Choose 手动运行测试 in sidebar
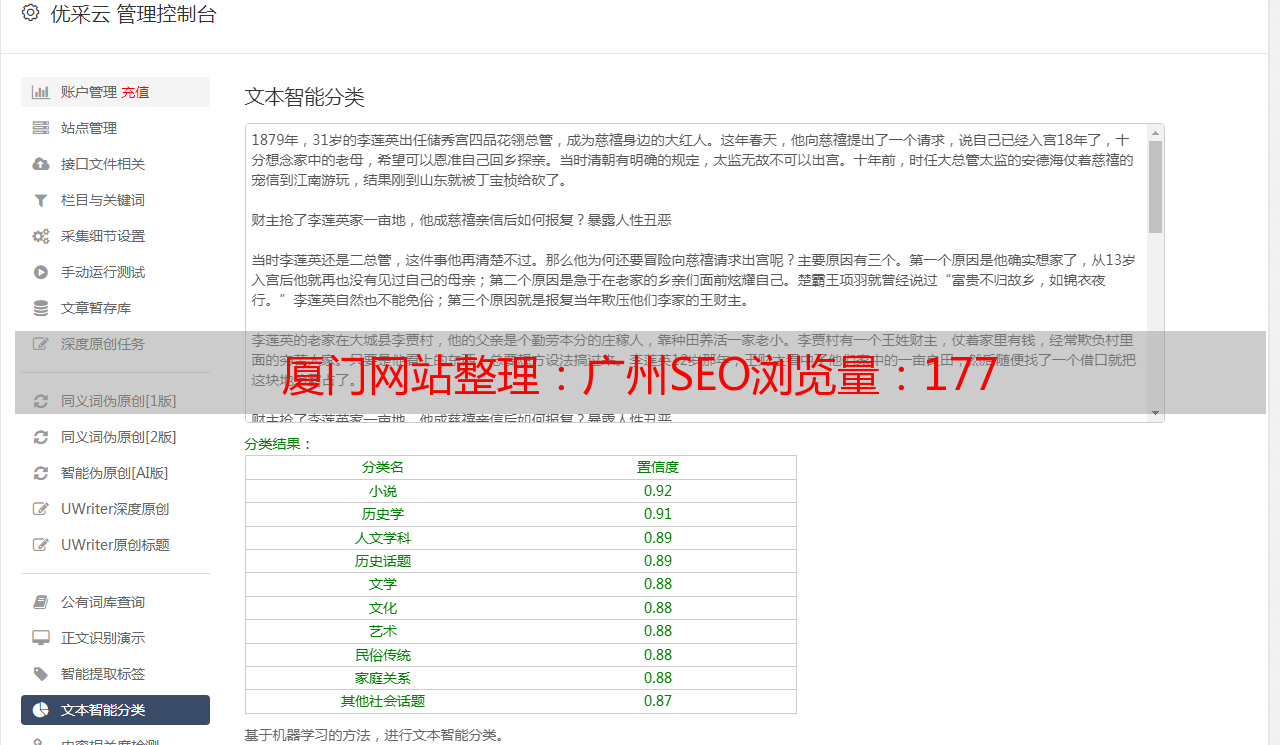 click(x=115, y=272)
